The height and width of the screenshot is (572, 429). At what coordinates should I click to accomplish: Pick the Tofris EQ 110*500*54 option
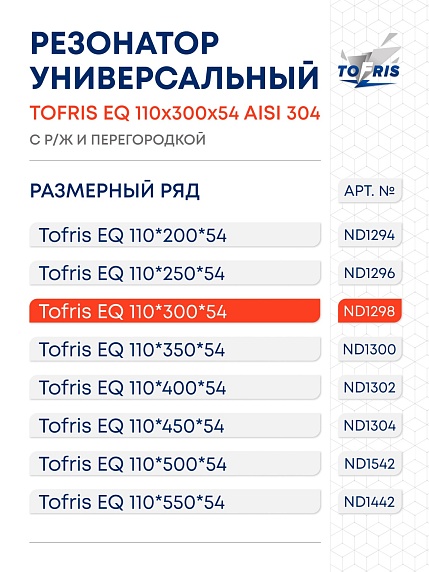[x=175, y=464]
